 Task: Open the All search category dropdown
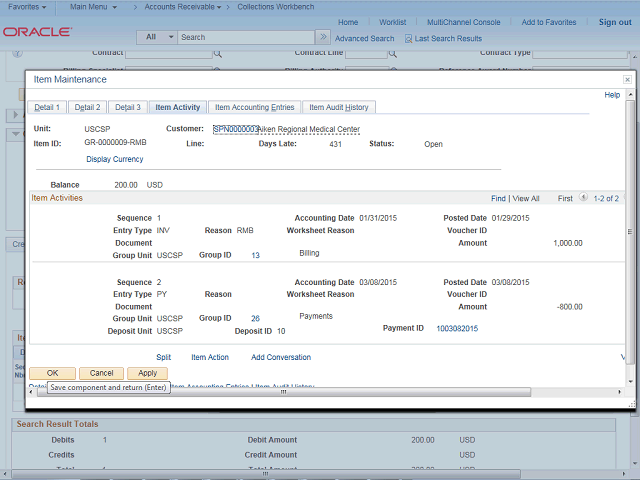tap(158, 37)
